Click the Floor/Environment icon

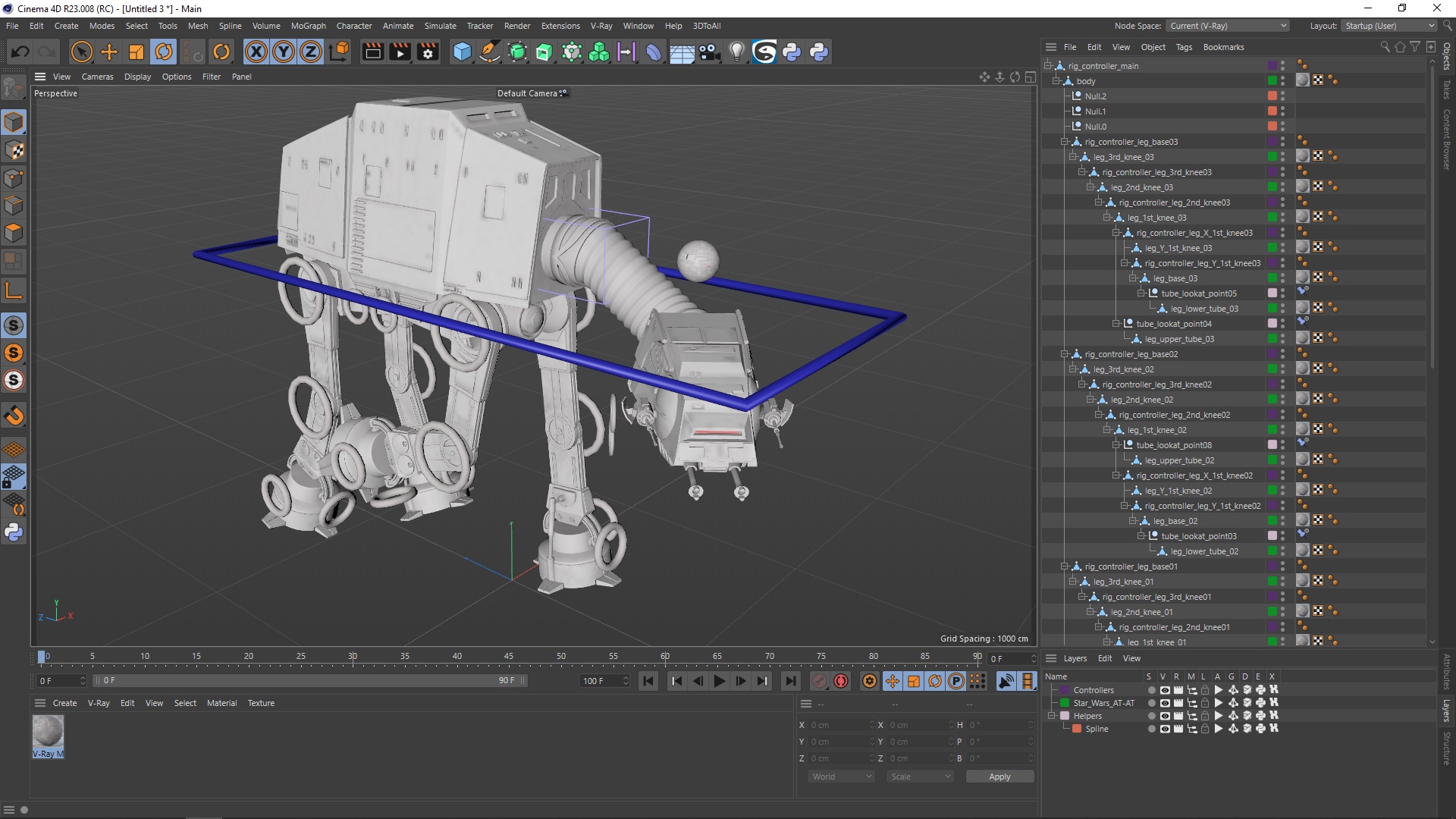pyautogui.click(x=682, y=52)
